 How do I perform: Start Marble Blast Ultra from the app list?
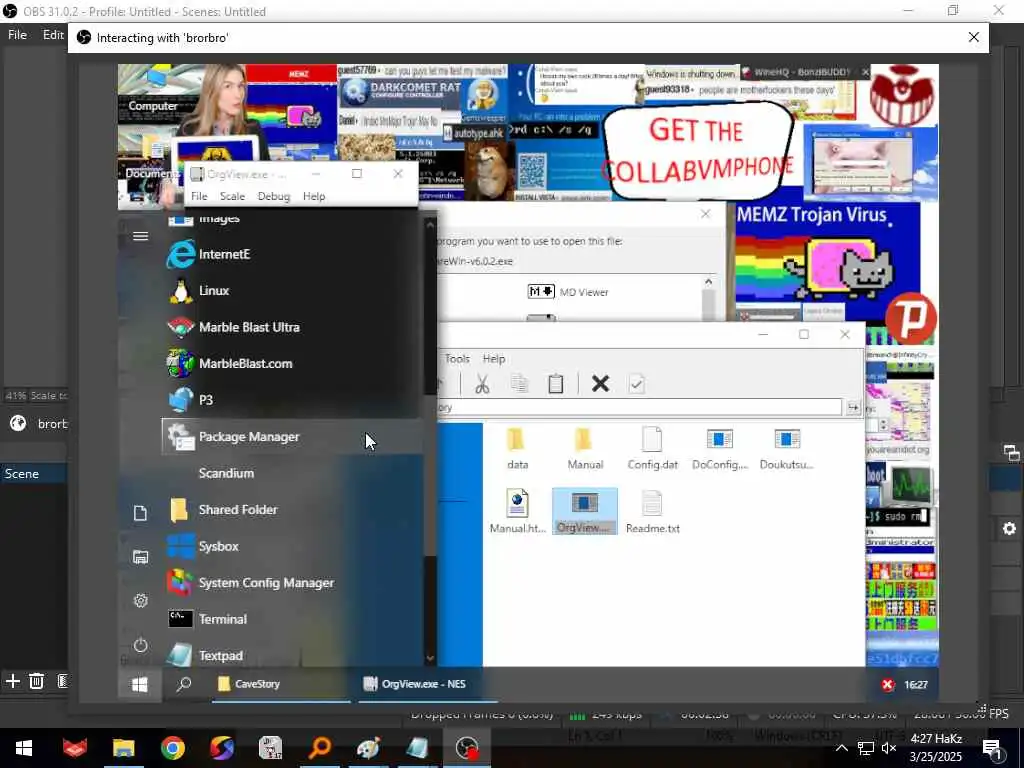coord(293,327)
